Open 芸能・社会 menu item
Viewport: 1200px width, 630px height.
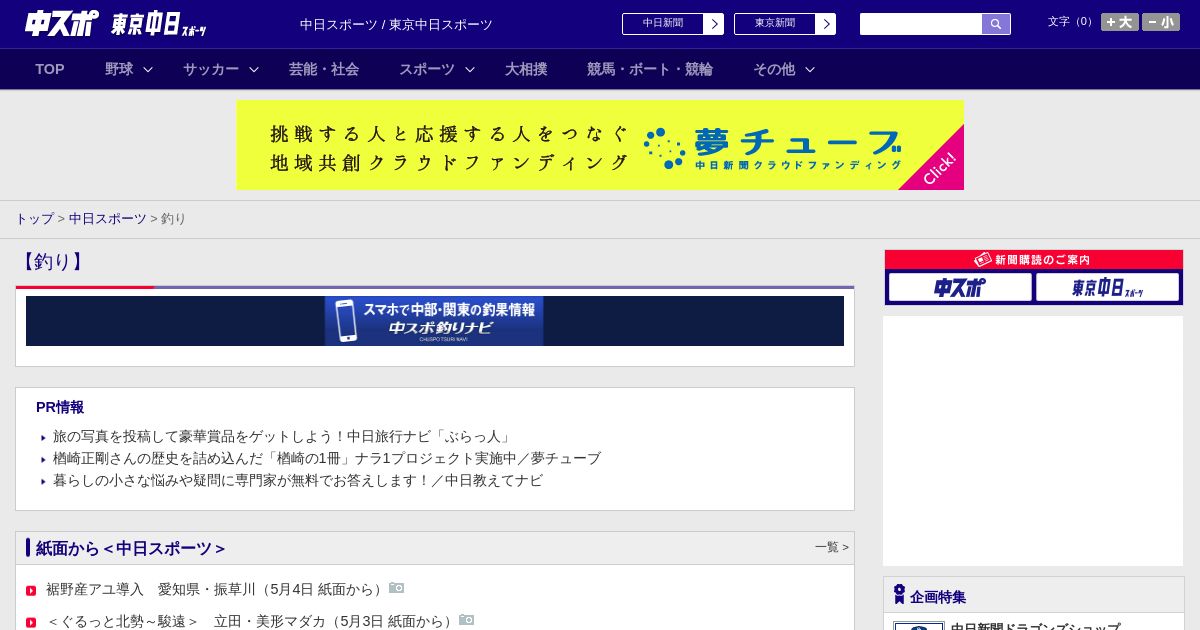click(324, 69)
